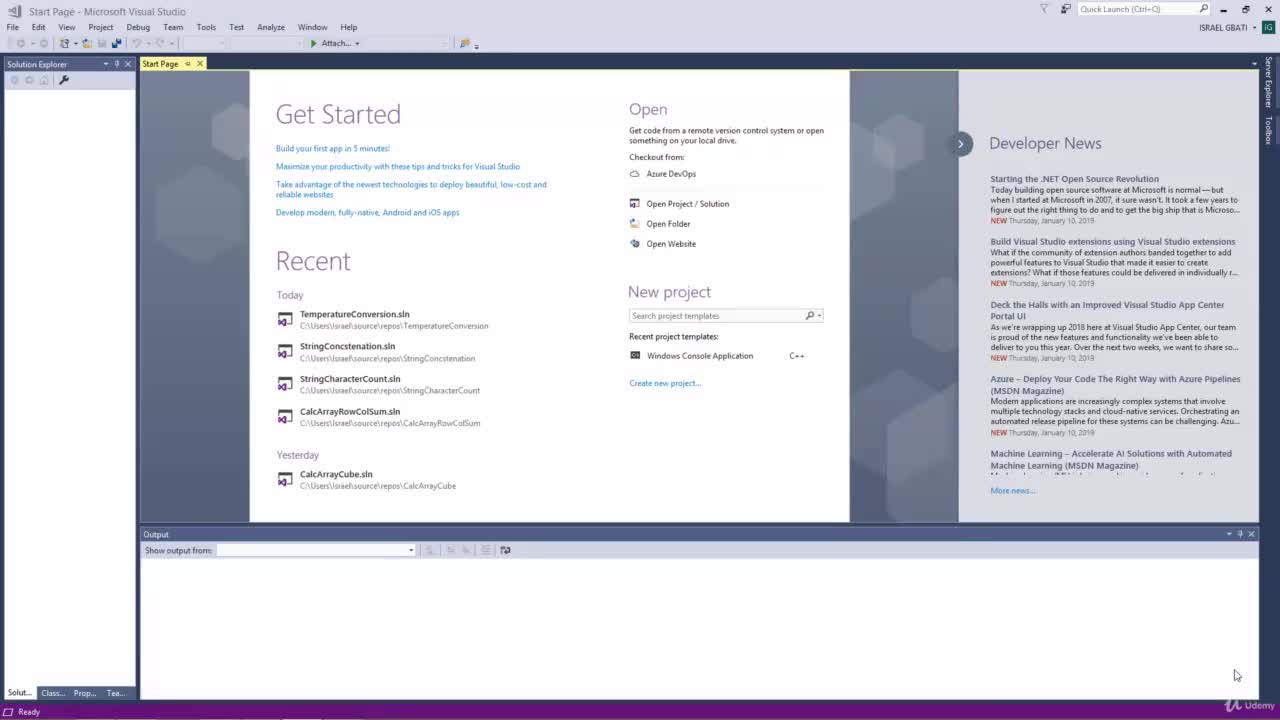Click the search magnifier in project templates box
1280x720 pixels.
[x=810, y=316]
